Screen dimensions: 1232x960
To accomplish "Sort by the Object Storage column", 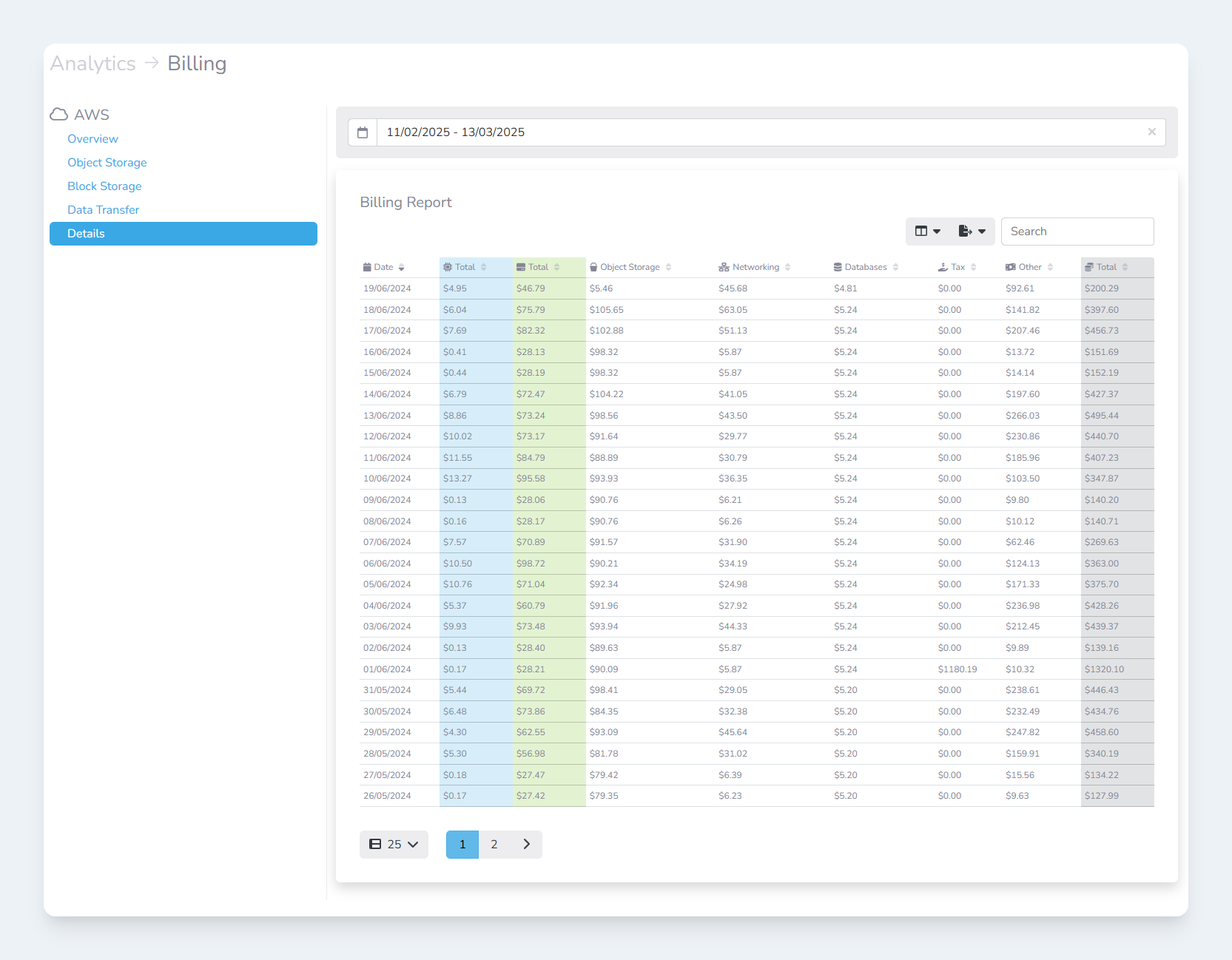I will pyautogui.click(x=630, y=267).
